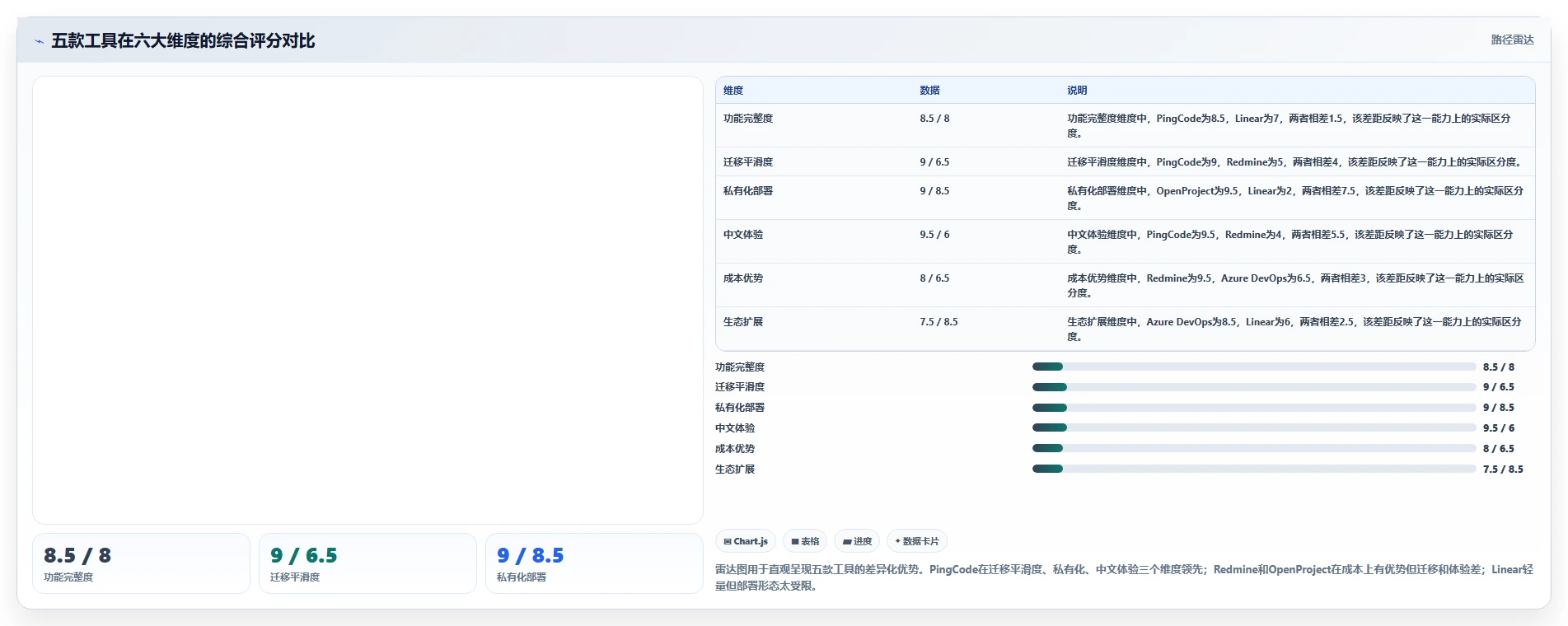Click table value 8.5 / 8 for 功能完整度
The height and width of the screenshot is (626, 1568).
click(x=934, y=119)
